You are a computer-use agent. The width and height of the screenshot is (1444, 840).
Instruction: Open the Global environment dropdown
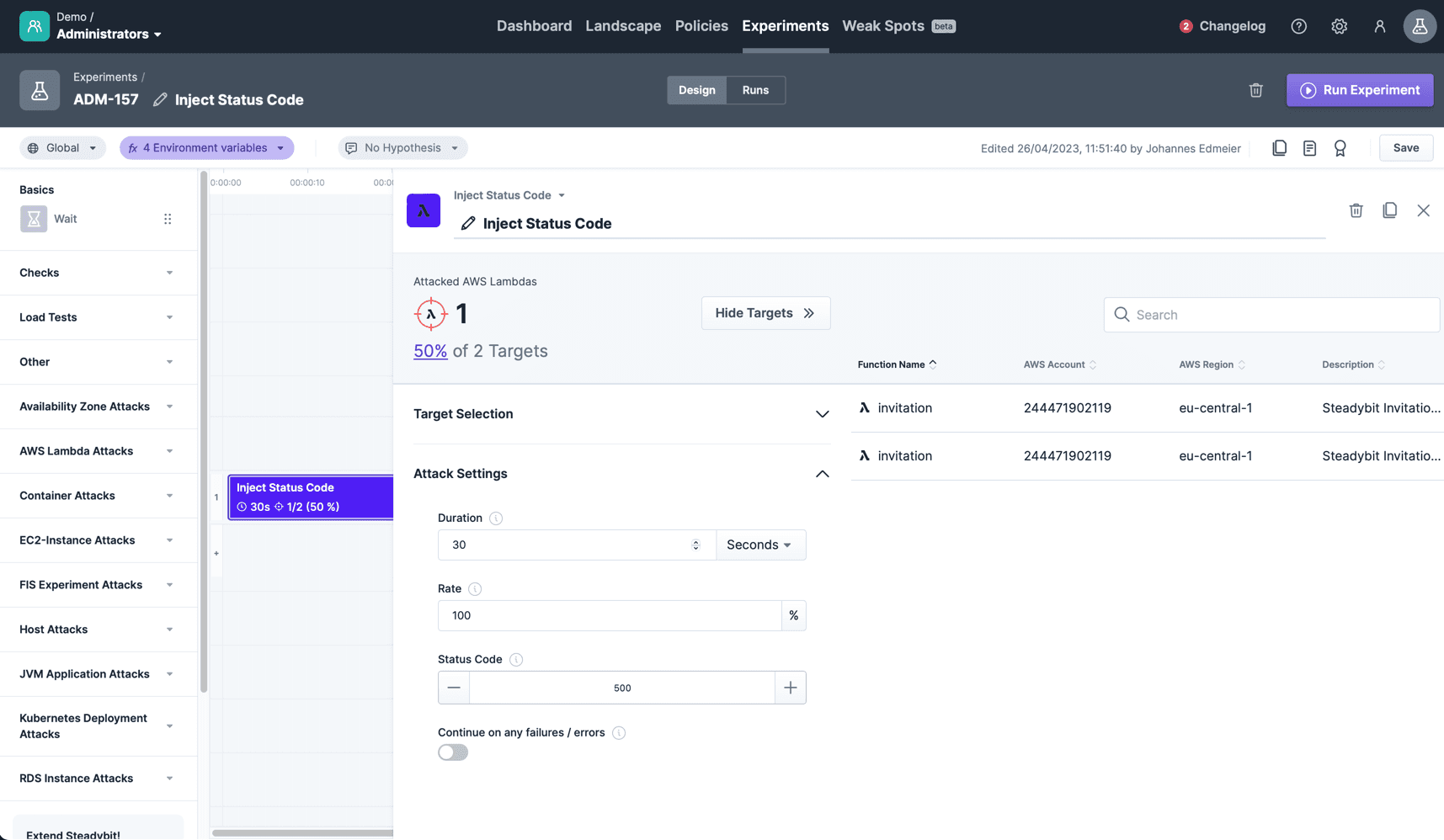61,147
